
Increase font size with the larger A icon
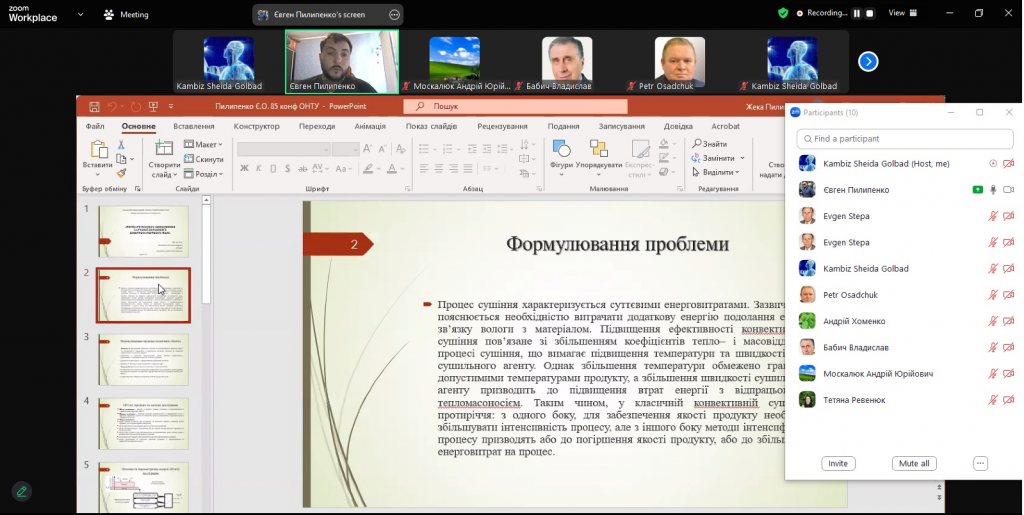368,149
